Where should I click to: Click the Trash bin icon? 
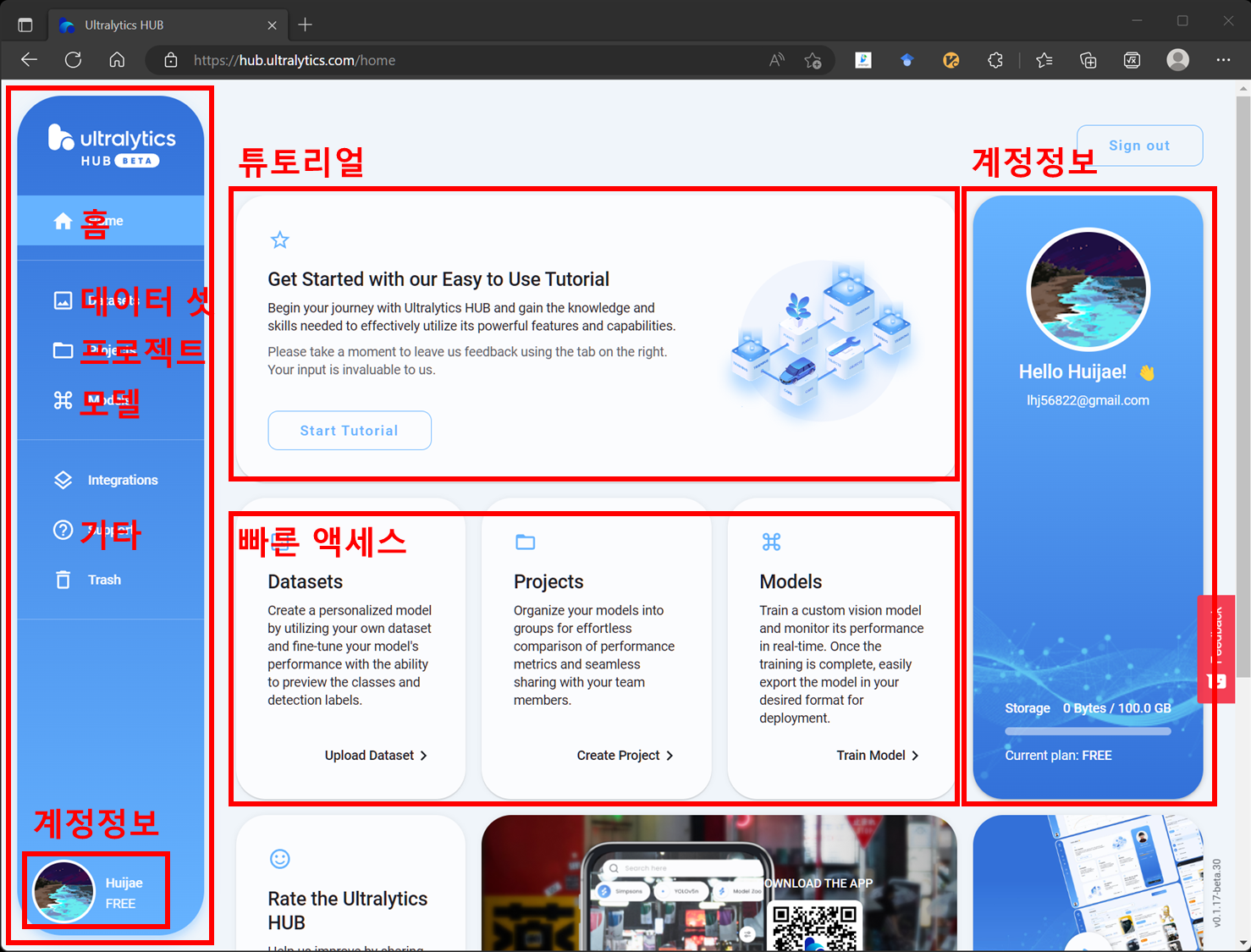click(63, 580)
